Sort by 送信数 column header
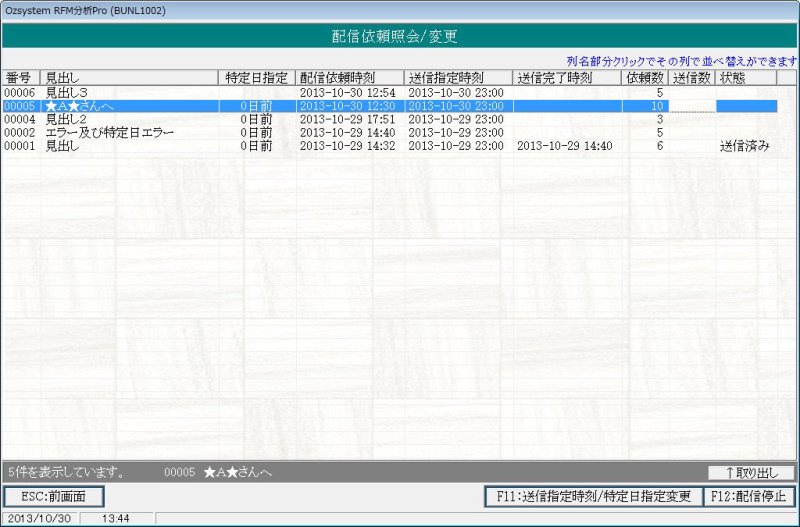The height and width of the screenshot is (527, 800). coord(692,78)
